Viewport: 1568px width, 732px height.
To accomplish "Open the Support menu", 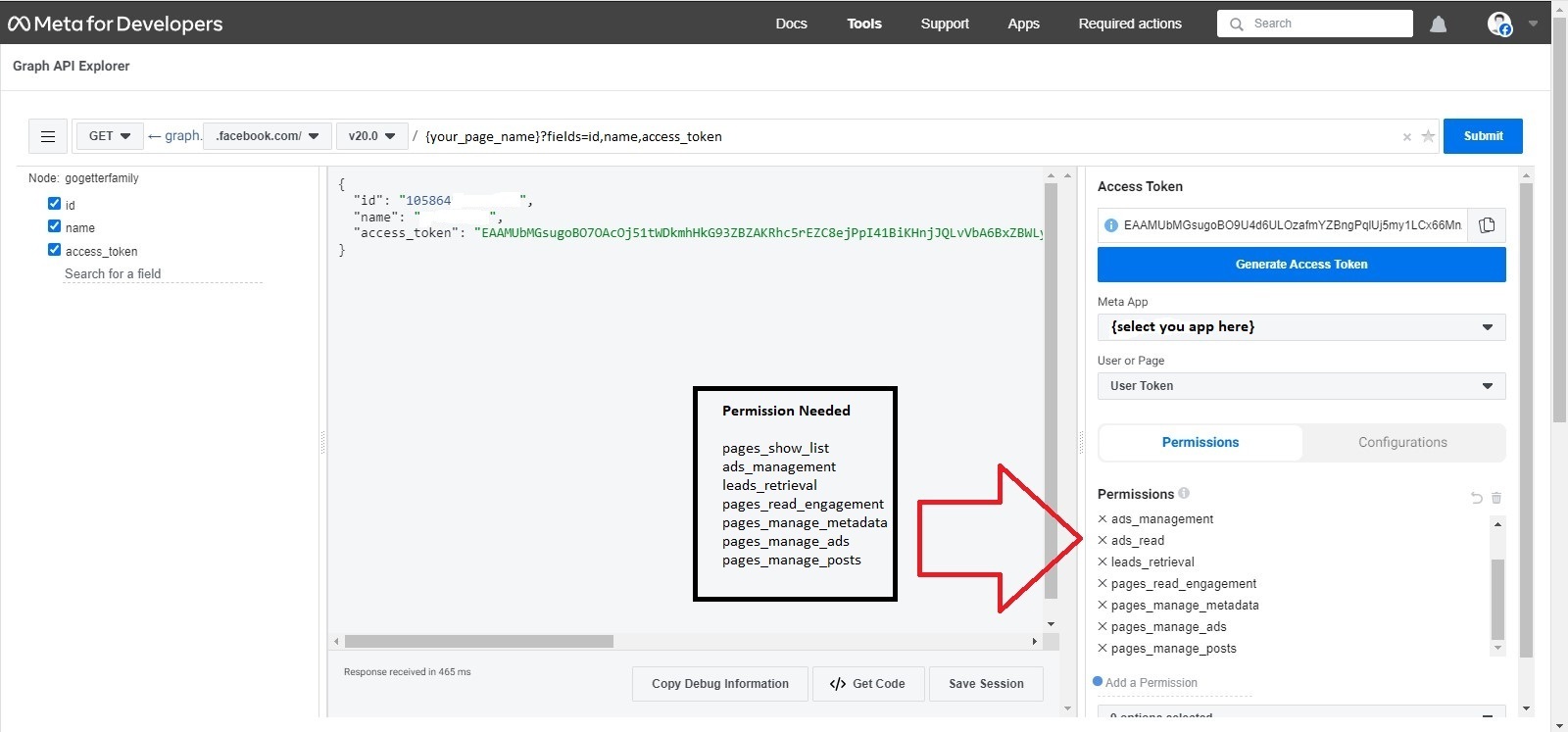I will pyautogui.click(x=945, y=24).
